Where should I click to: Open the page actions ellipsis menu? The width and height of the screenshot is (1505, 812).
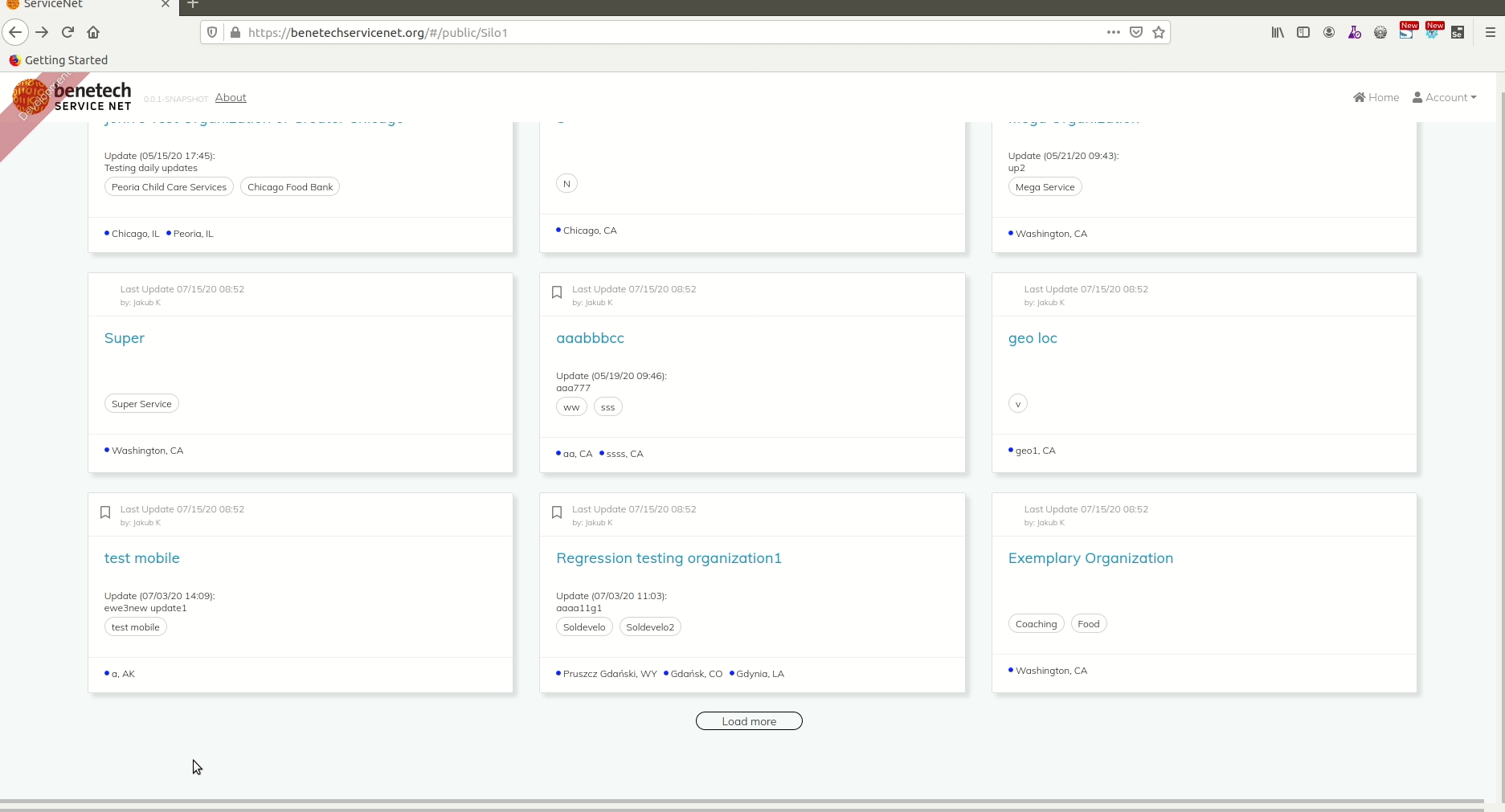pos(1113,32)
